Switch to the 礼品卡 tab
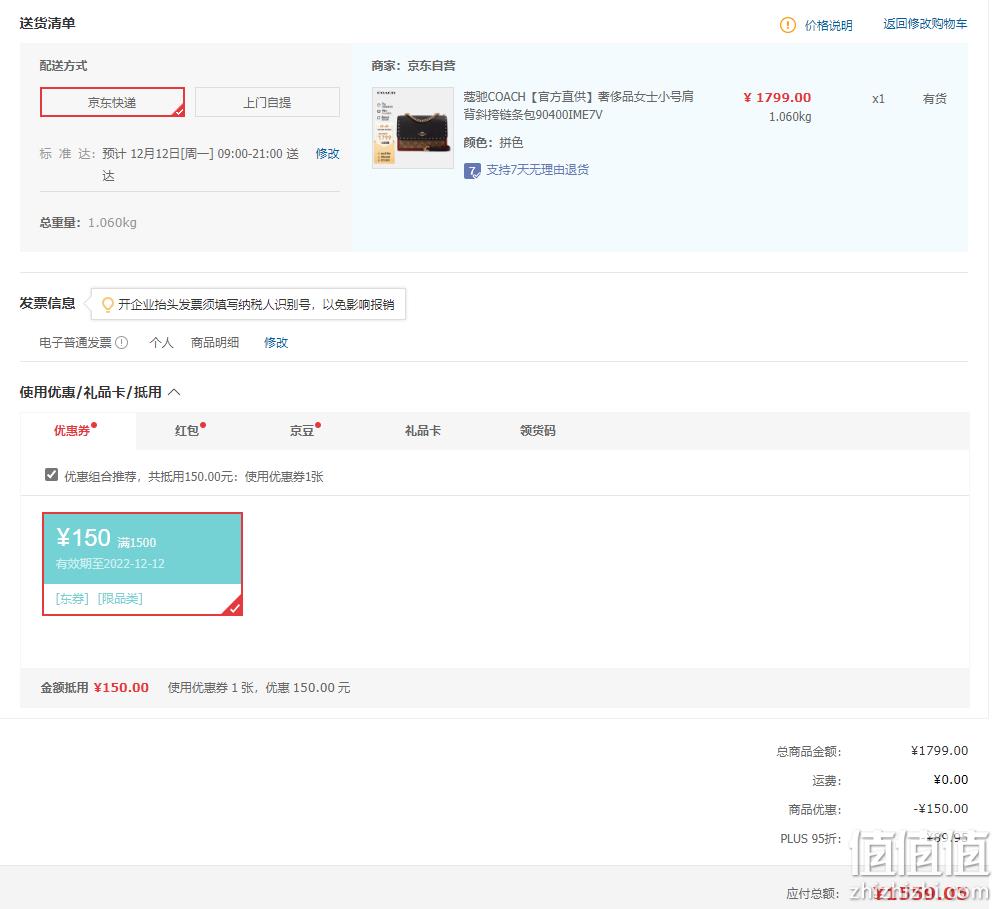 pos(422,431)
